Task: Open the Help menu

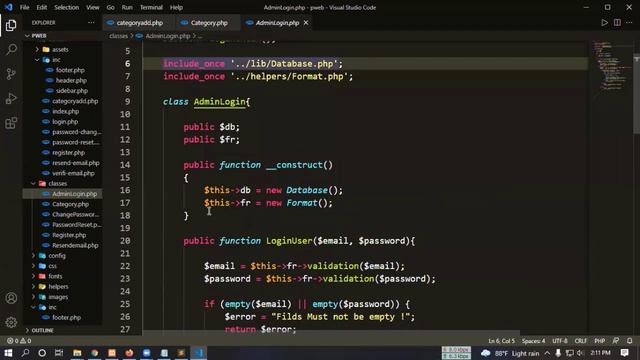Action: pos(176,7)
